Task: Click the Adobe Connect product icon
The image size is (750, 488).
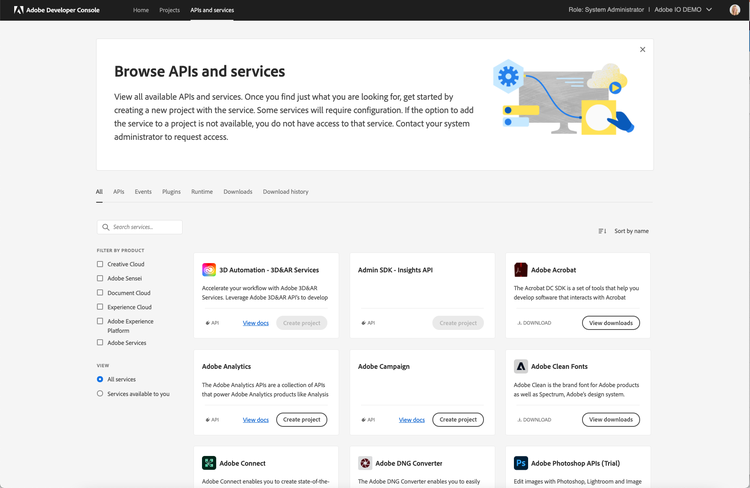Action: point(209,463)
